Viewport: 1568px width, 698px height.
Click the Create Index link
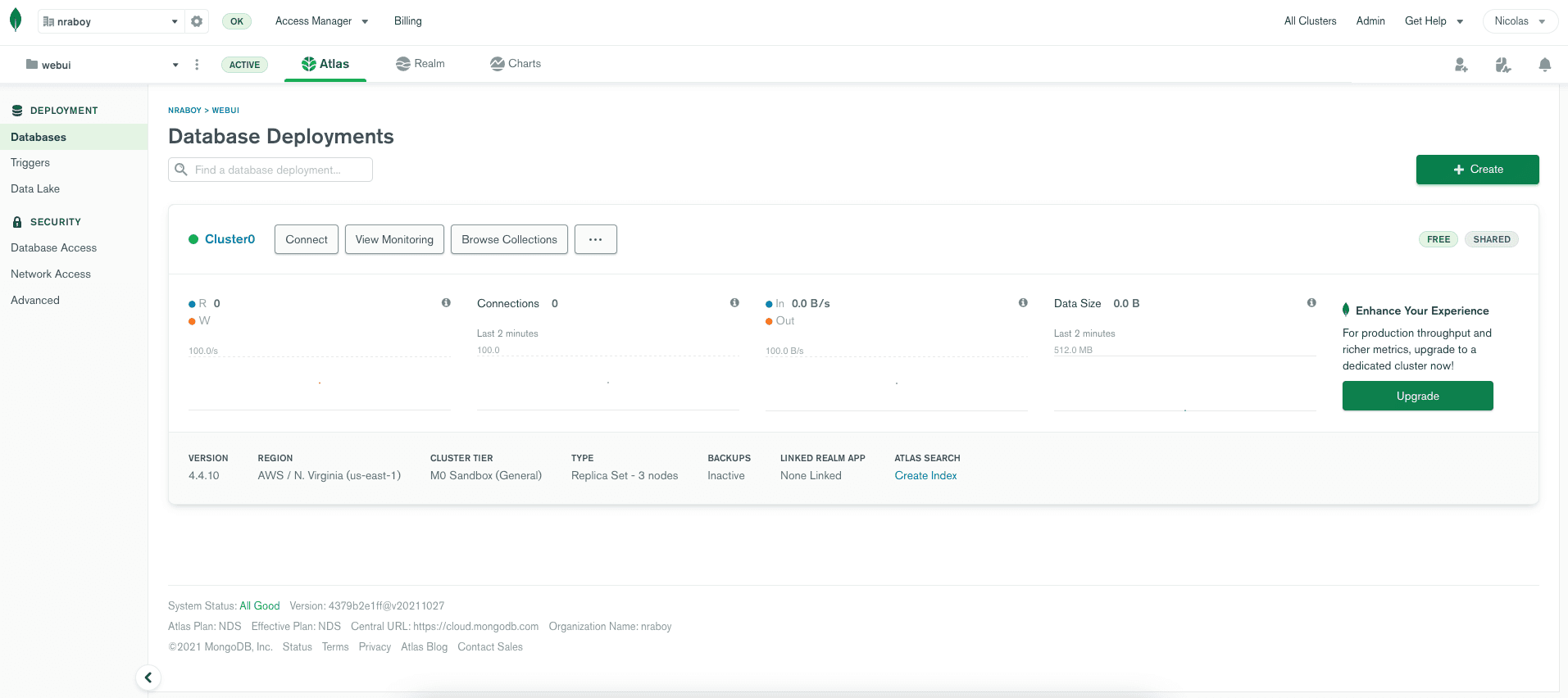pos(925,476)
